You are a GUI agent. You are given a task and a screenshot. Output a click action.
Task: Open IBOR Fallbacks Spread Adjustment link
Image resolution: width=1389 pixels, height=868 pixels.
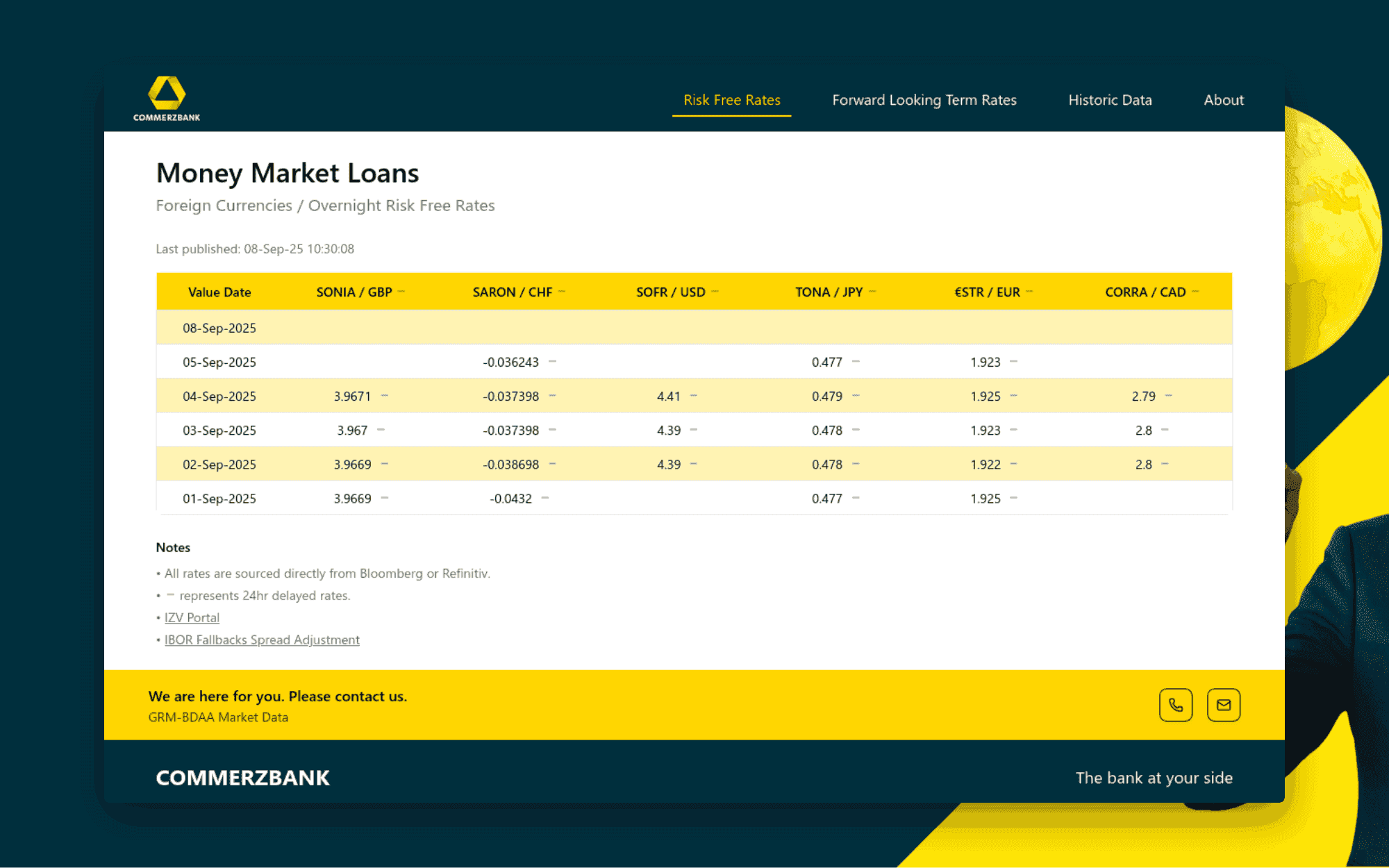coord(262,640)
